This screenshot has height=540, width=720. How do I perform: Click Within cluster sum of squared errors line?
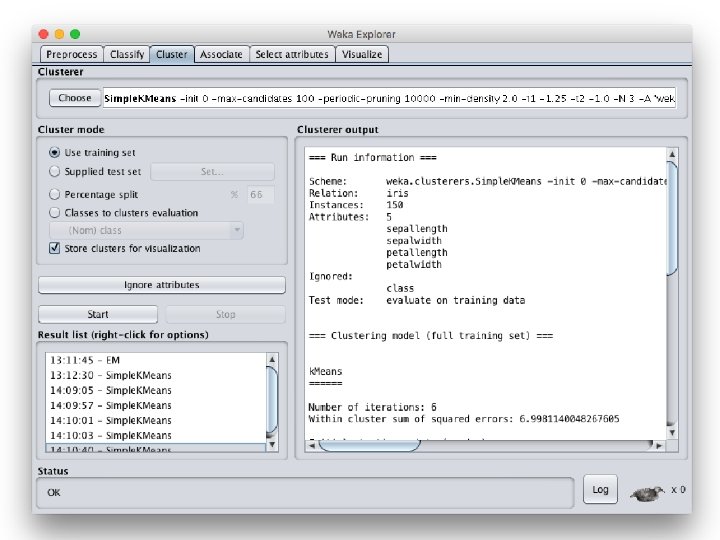point(464,419)
